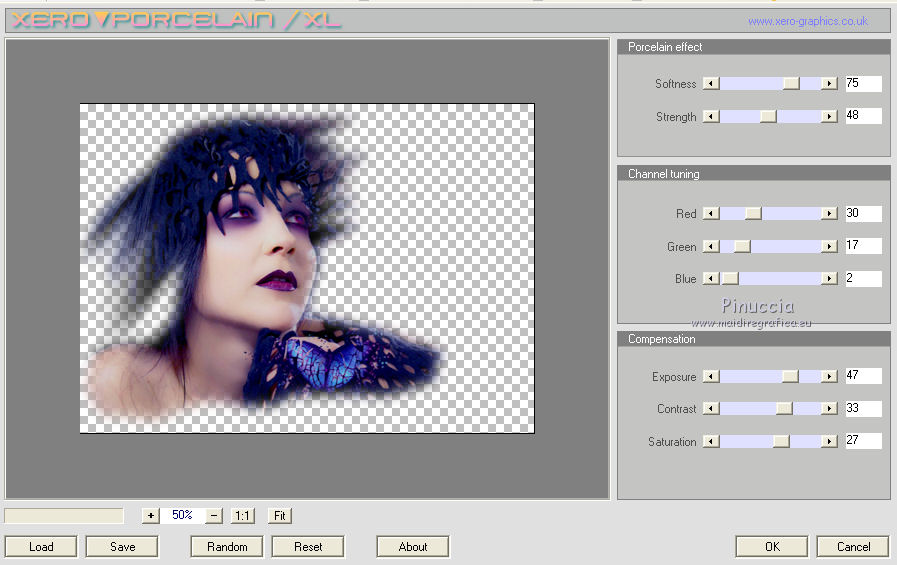Click the Contrast slider handle
The width and height of the screenshot is (897, 565).
(784, 408)
